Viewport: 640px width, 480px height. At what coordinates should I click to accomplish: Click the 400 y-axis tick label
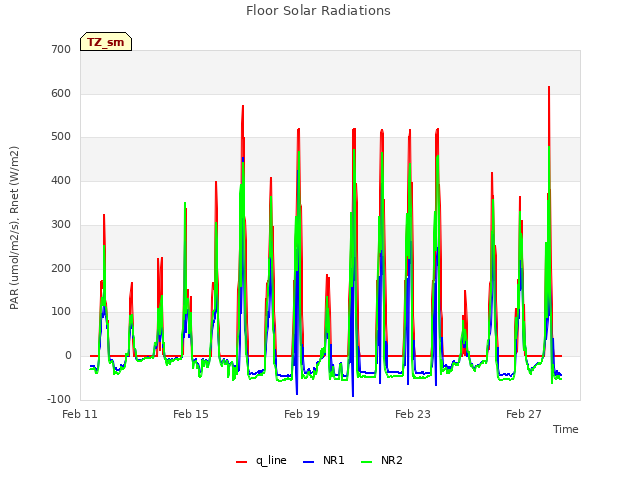(61, 180)
